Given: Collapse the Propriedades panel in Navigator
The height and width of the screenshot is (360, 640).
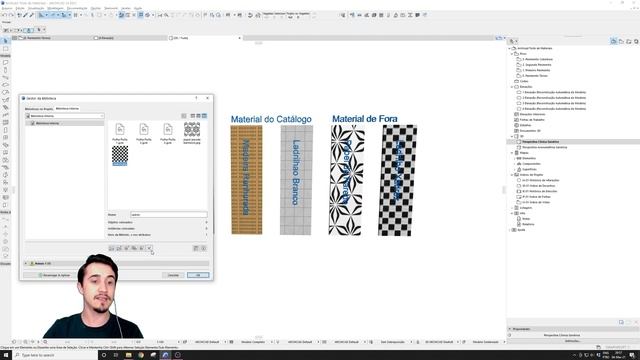Looking at the screenshot, I should click(x=510, y=329).
